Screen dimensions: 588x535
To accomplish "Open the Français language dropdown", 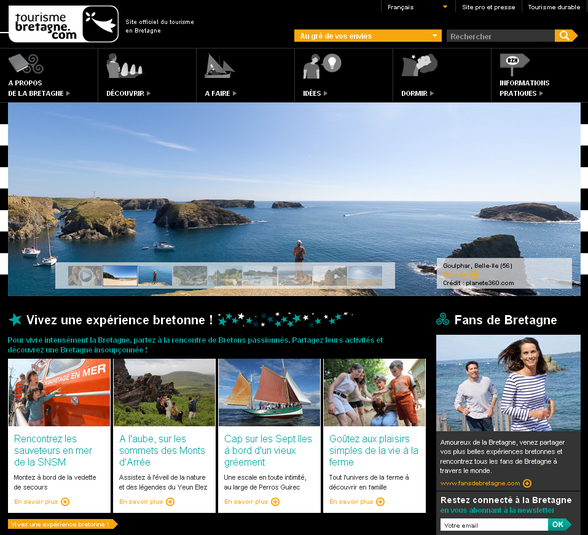I will [417, 7].
